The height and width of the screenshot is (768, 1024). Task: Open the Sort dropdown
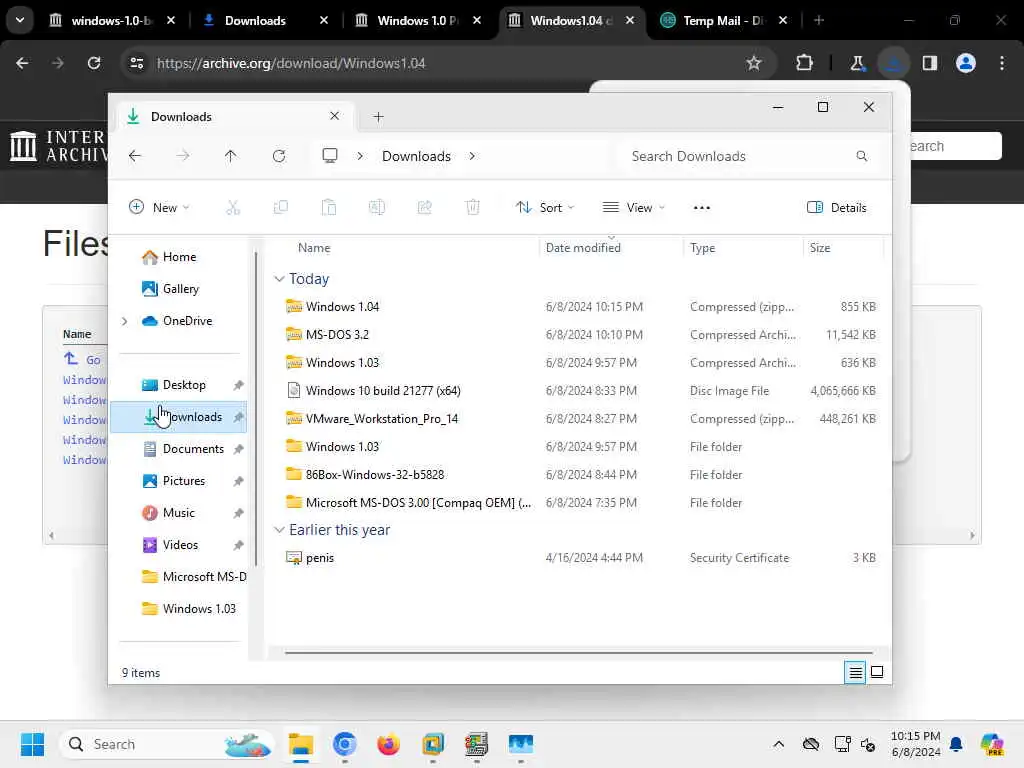click(545, 208)
